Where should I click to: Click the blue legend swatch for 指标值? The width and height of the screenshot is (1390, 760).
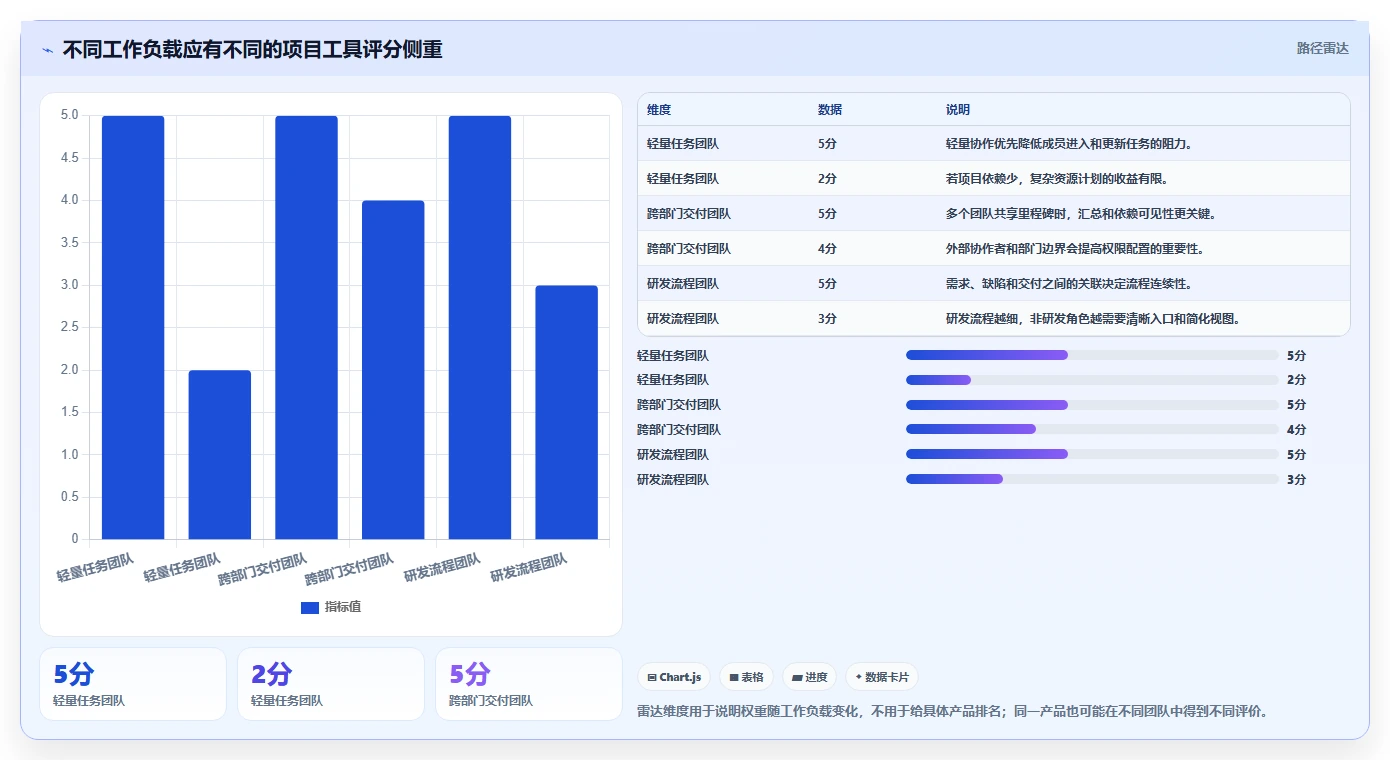click(x=310, y=607)
